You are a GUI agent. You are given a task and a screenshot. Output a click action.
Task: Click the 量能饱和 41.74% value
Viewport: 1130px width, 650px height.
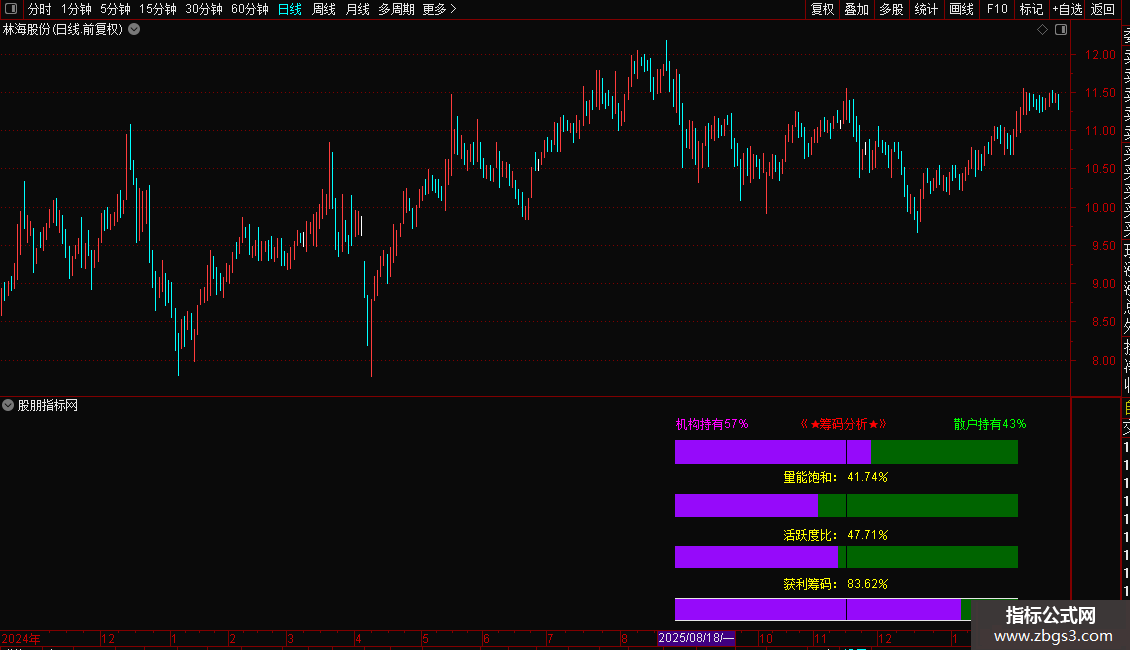click(867, 477)
